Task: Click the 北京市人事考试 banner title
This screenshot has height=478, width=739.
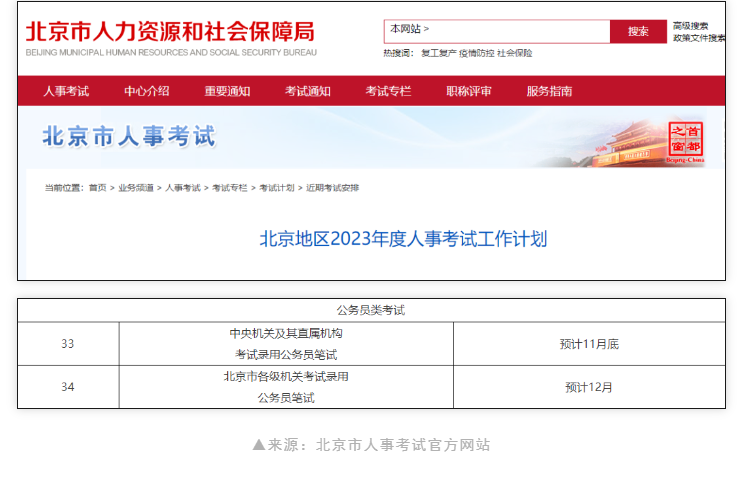Action: click(x=129, y=136)
